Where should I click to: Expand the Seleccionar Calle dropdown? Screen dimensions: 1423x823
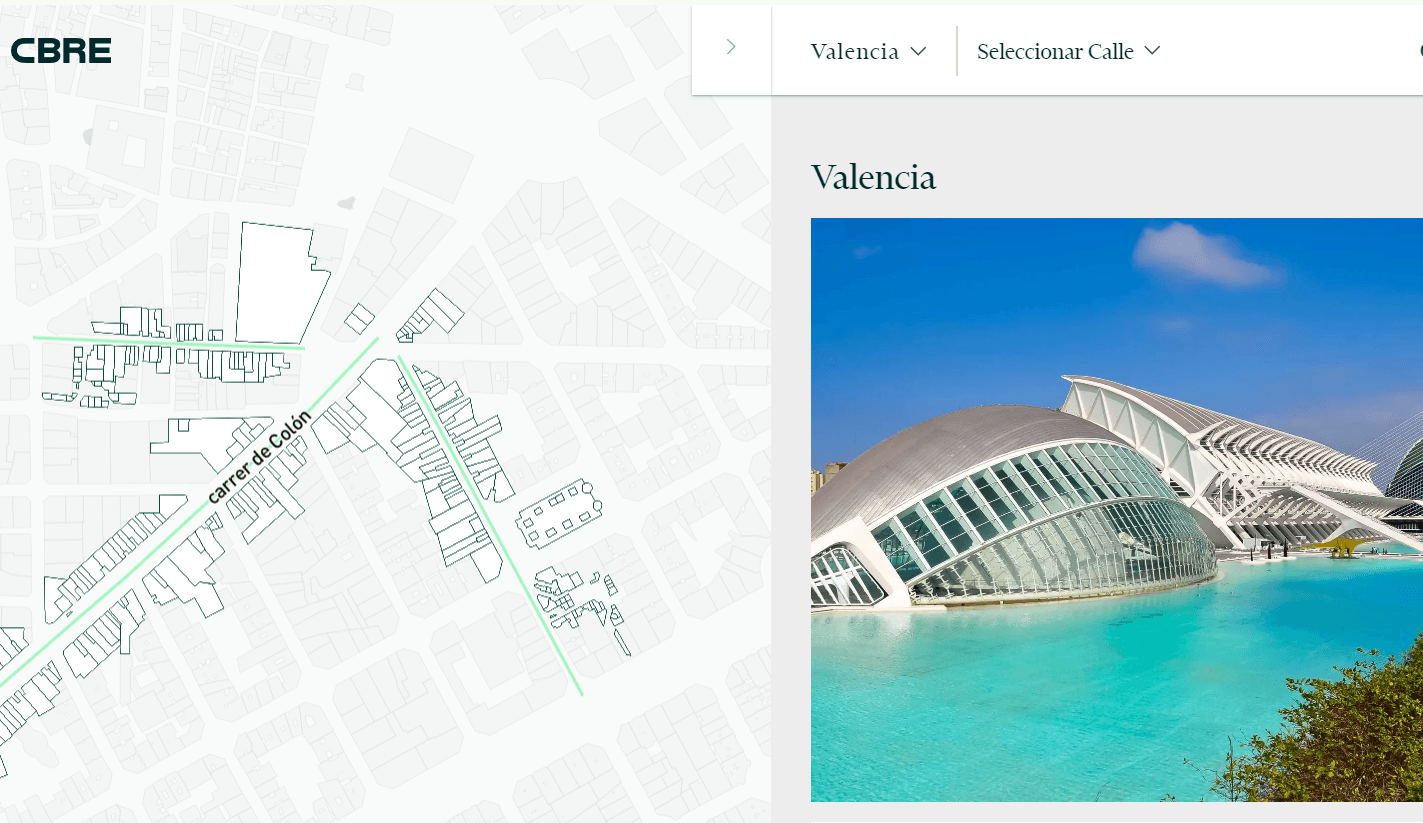(x=1068, y=51)
